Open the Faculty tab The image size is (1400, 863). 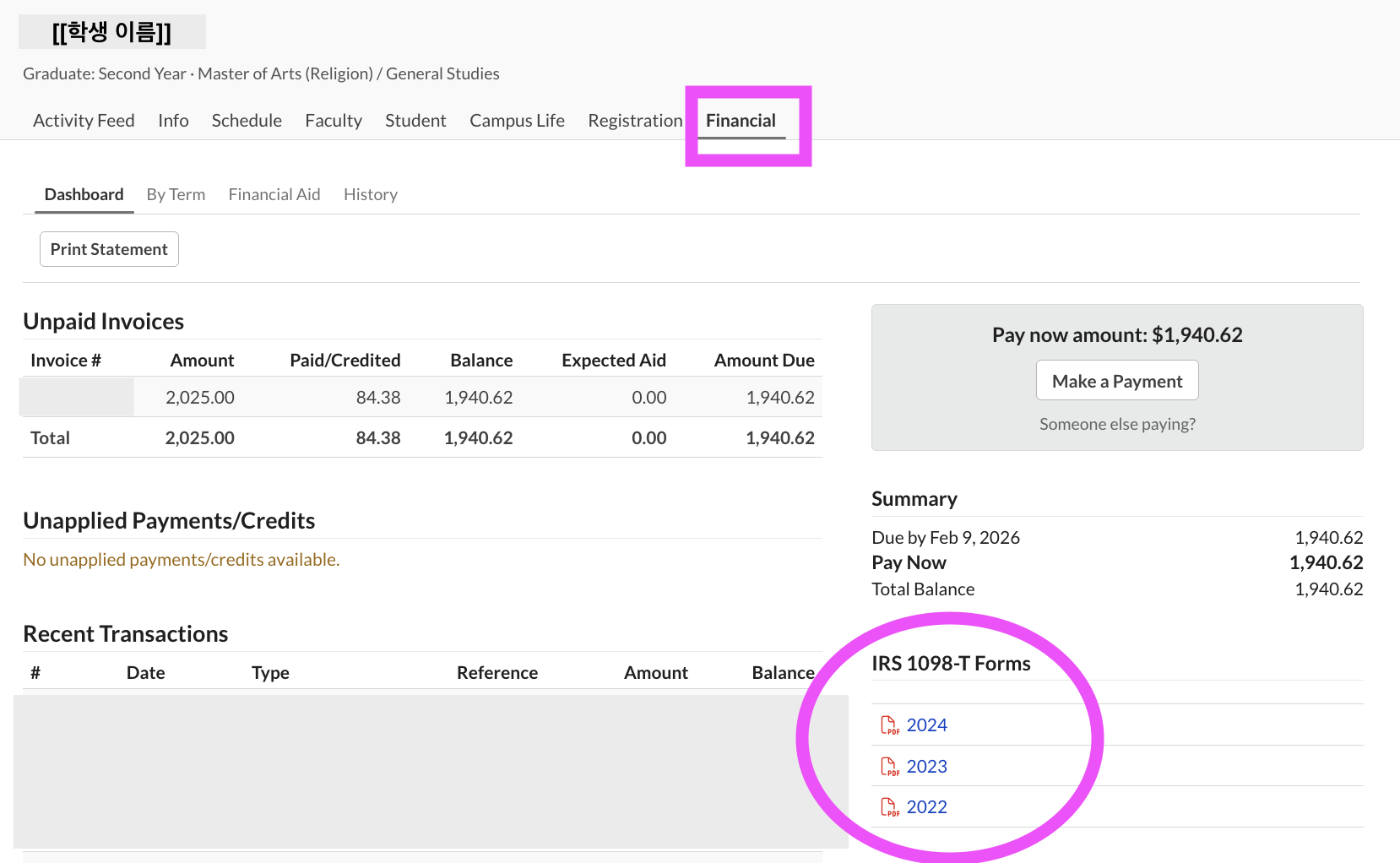pos(334,121)
